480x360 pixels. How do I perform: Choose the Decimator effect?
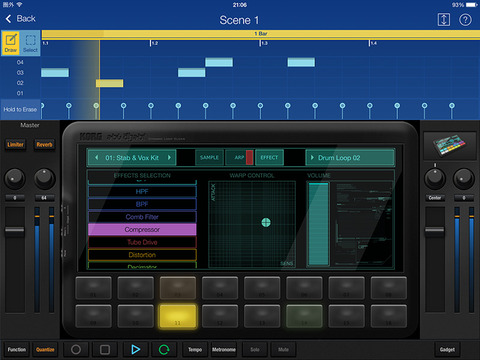[142, 266]
